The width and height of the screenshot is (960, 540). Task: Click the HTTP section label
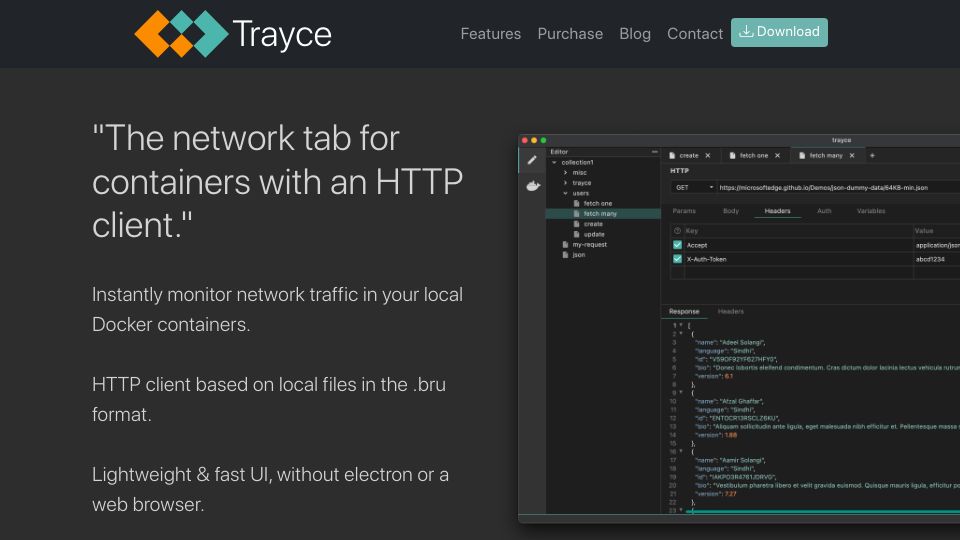(680, 171)
